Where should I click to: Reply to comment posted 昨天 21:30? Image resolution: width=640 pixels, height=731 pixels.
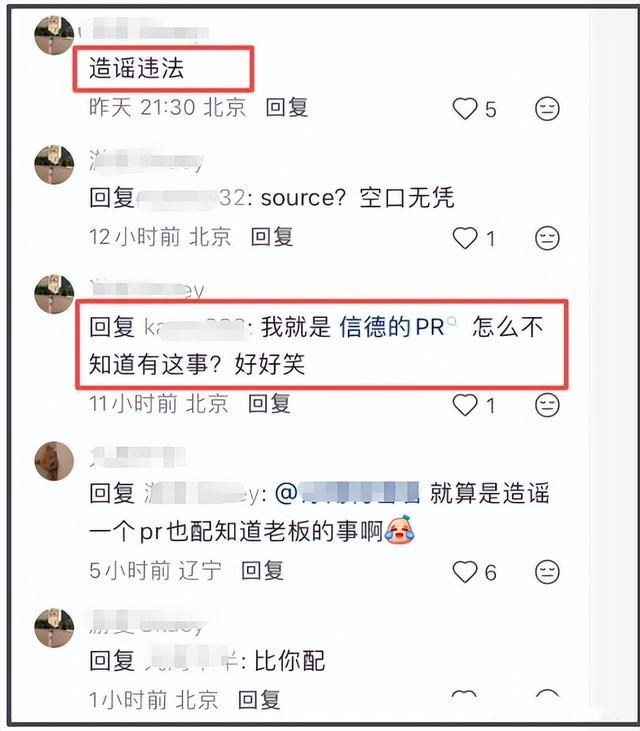(287, 108)
